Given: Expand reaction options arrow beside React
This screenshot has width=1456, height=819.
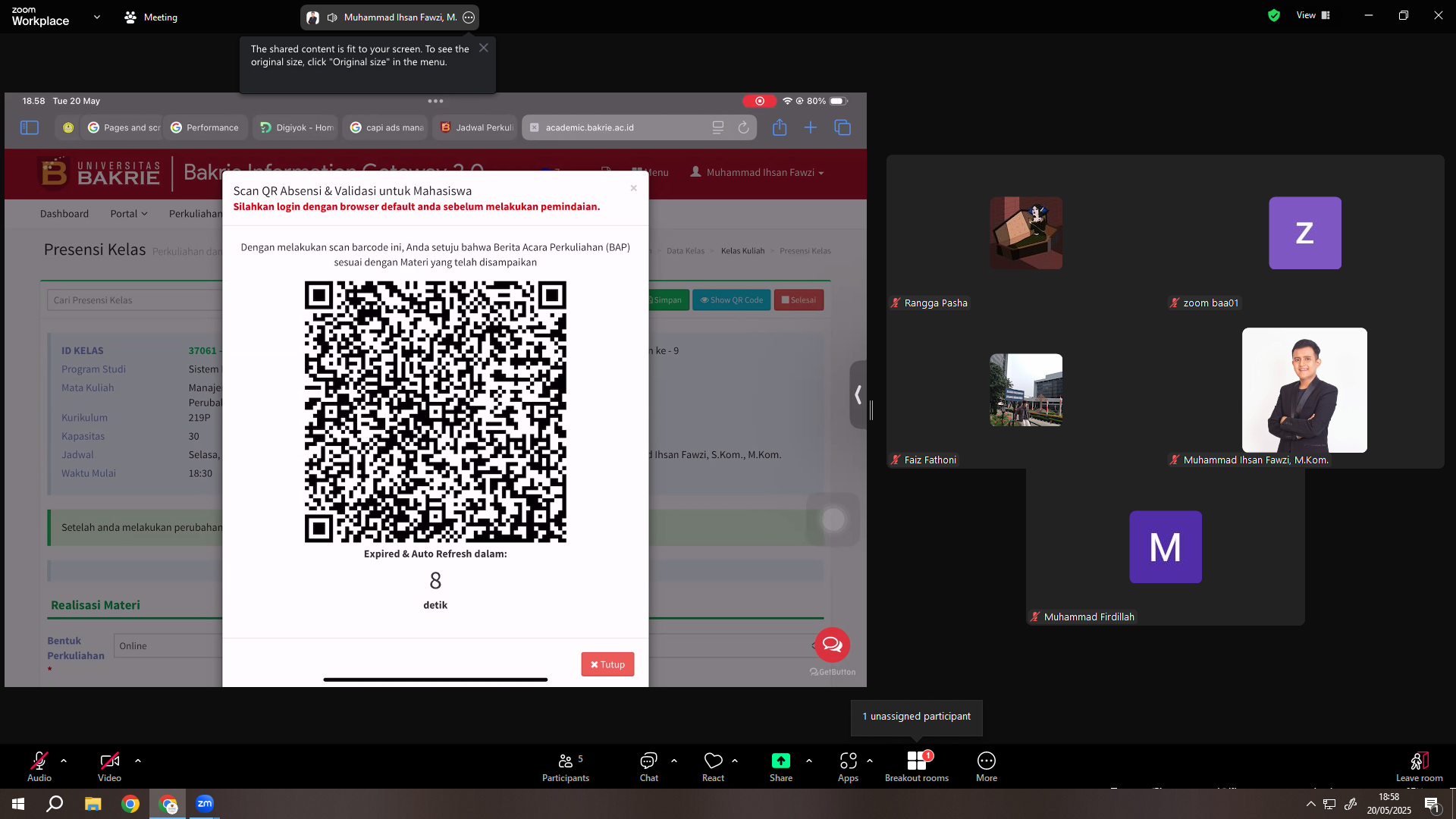Looking at the screenshot, I should [x=735, y=760].
